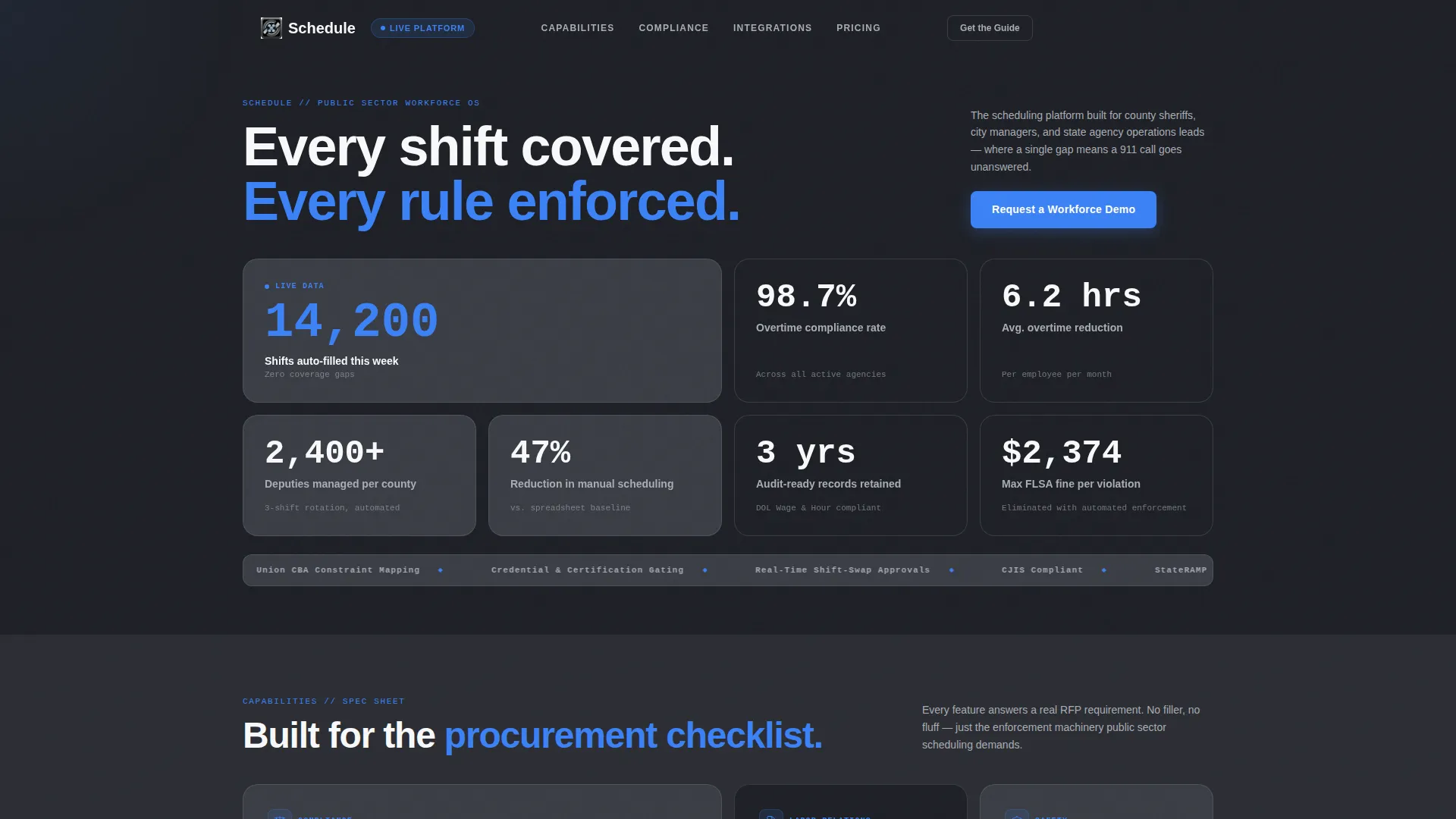Viewport: 1456px width, 819px height.
Task: Click the Schedule logo icon
Action: [x=271, y=28]
